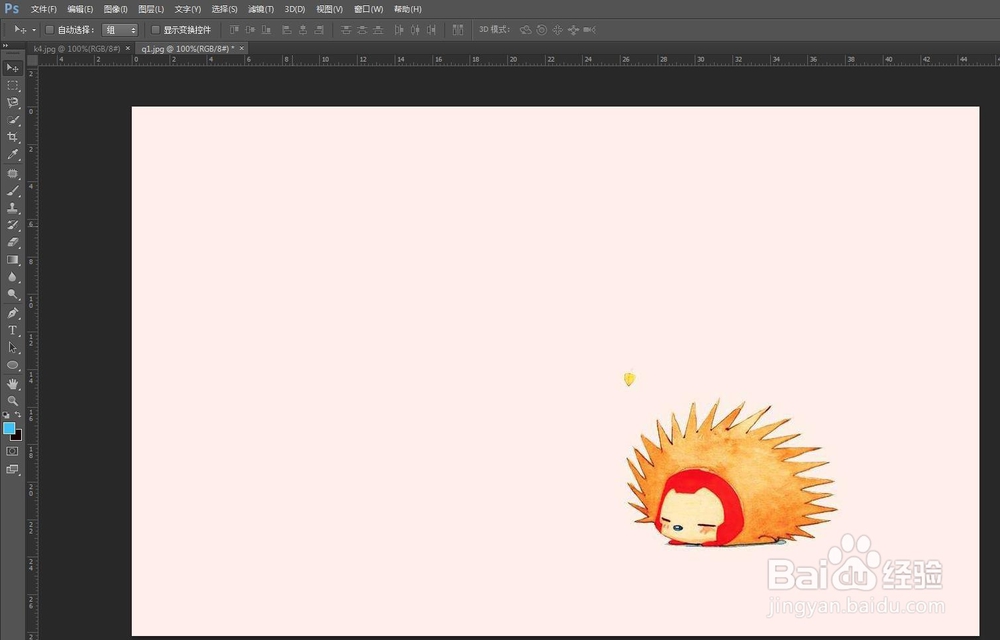The image size is (1000, 640).
Task: Click the align bottom edges icon
Action: coord(267,30)
